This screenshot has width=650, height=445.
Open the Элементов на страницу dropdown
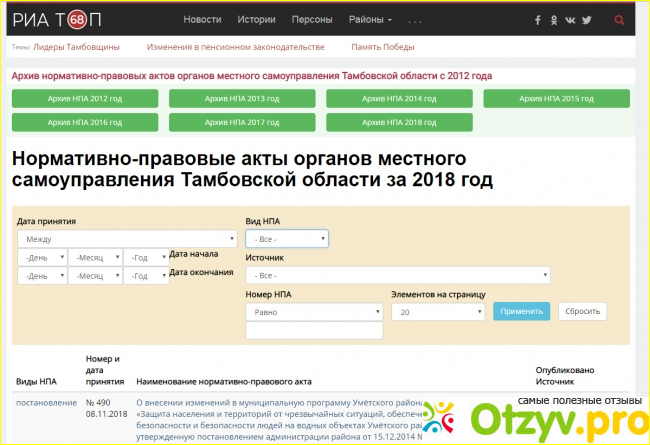437,312
